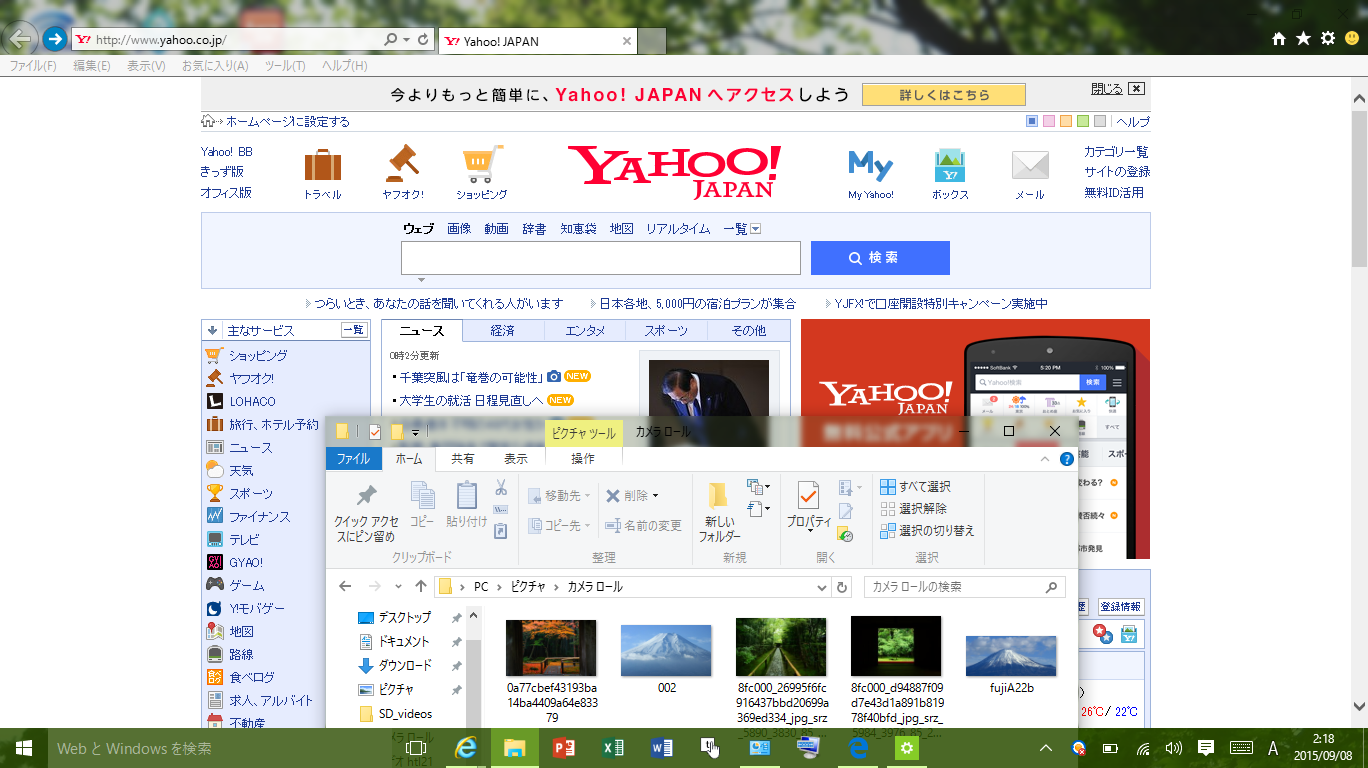The height and width of the screenshot is (768, 1368).
Task: Click the カメラ ロールの検索 search box
Action: [964, 587]
